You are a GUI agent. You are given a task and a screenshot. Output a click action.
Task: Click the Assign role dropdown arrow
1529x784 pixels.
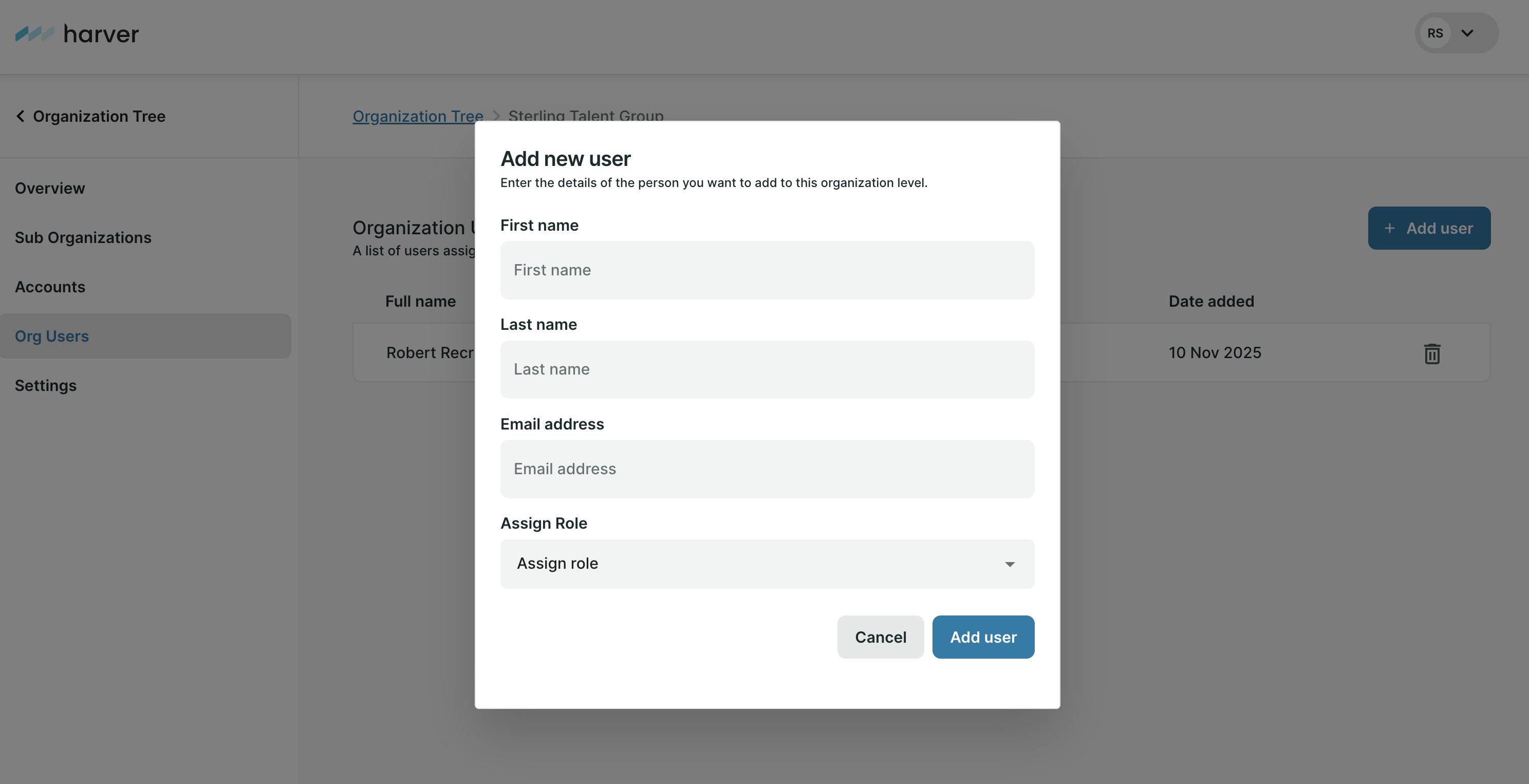(1010, 564)
